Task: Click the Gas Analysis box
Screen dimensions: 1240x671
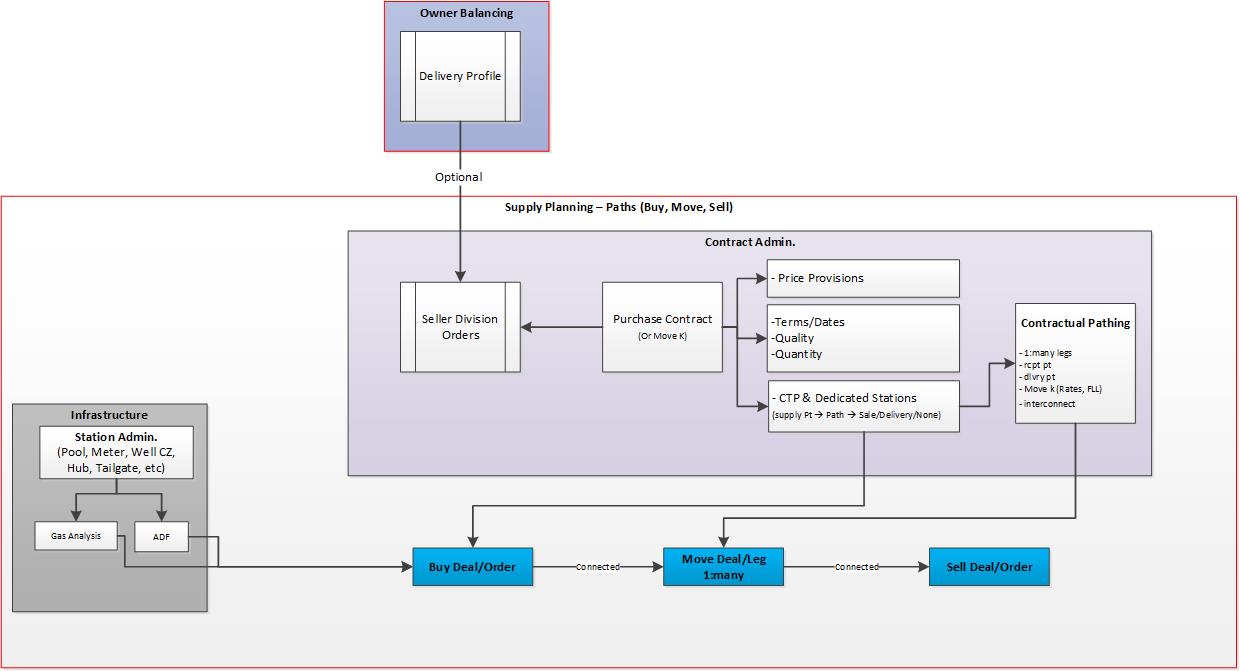Action: click(x=76, y=536)
